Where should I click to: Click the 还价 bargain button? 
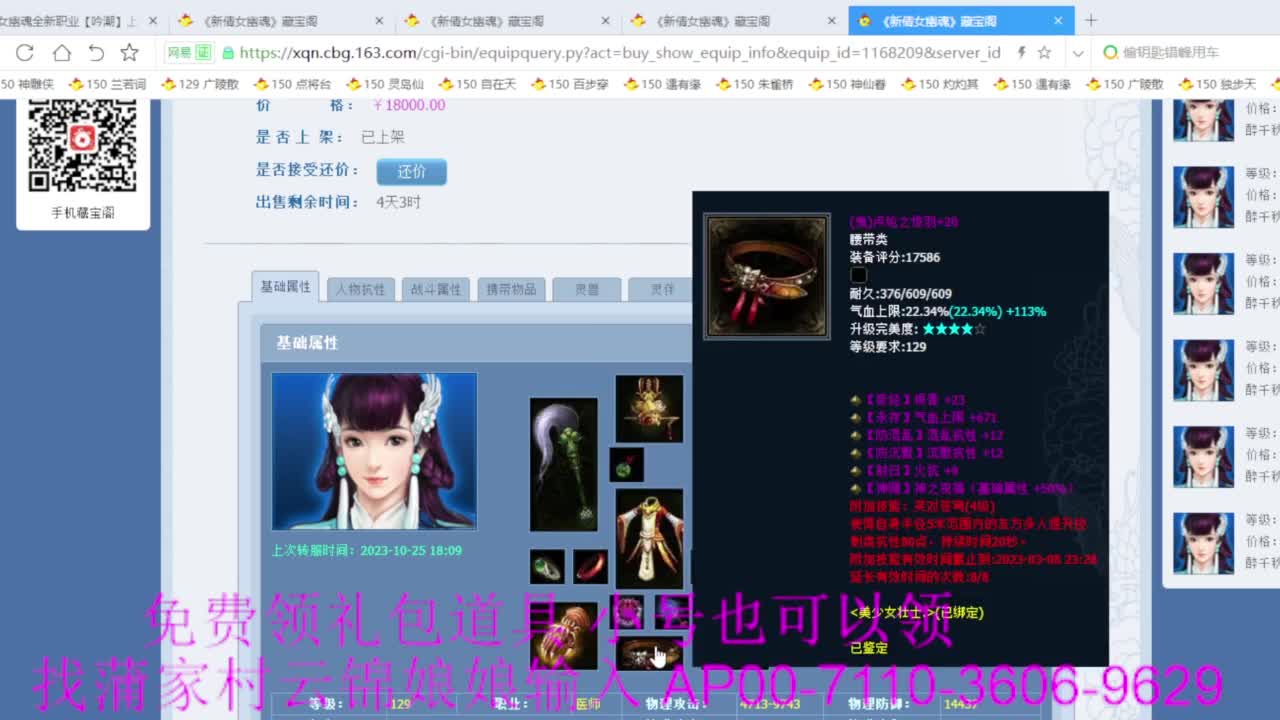411,171
